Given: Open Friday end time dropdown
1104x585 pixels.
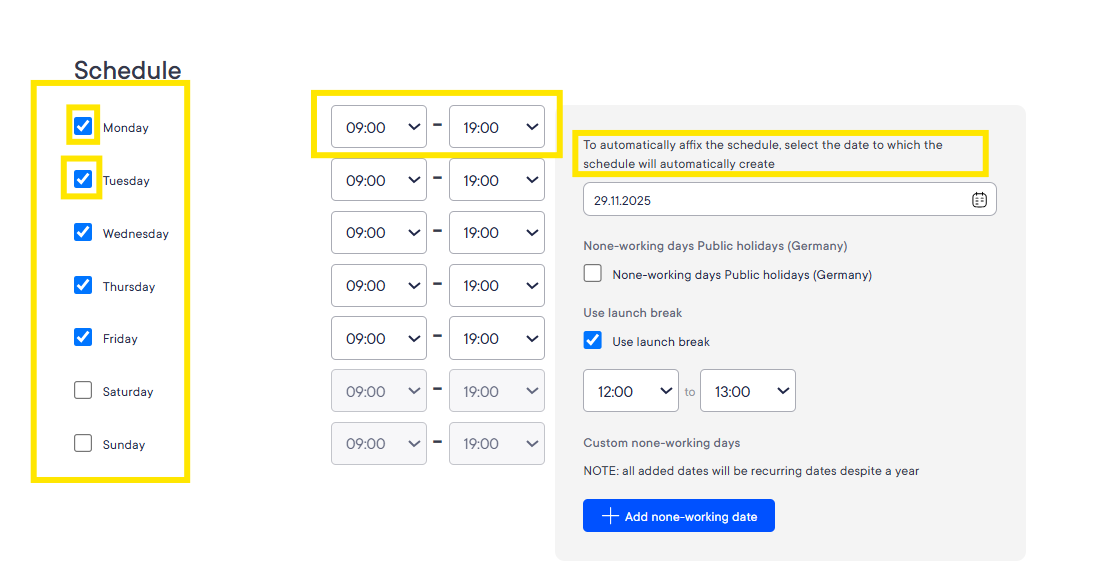Looking at the screenshot, I should coord(497,338).
